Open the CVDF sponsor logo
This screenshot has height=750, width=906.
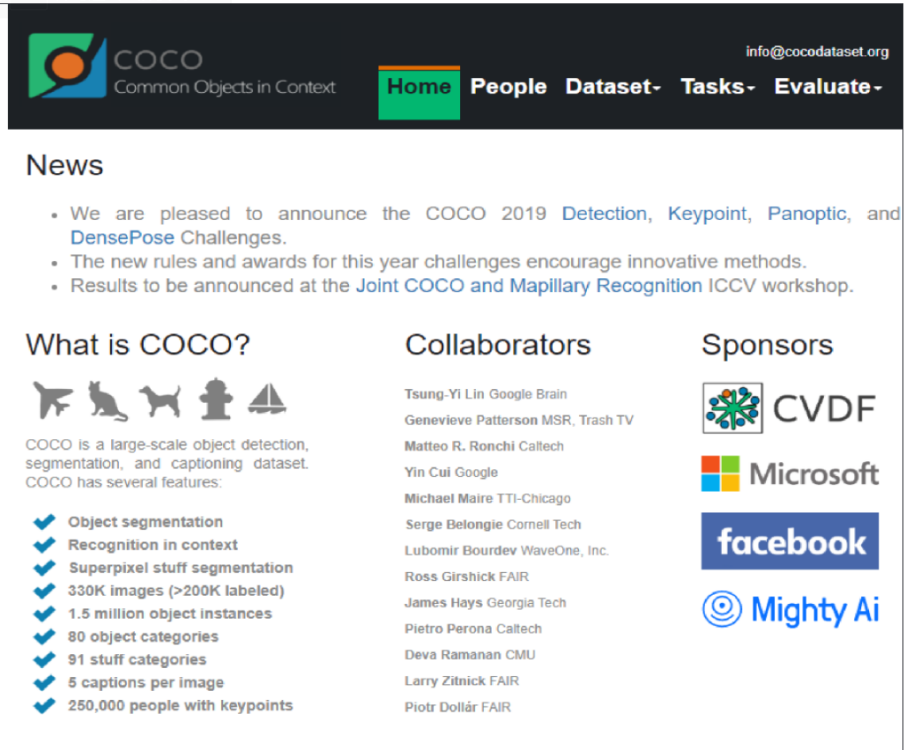(x=789, y=408)
